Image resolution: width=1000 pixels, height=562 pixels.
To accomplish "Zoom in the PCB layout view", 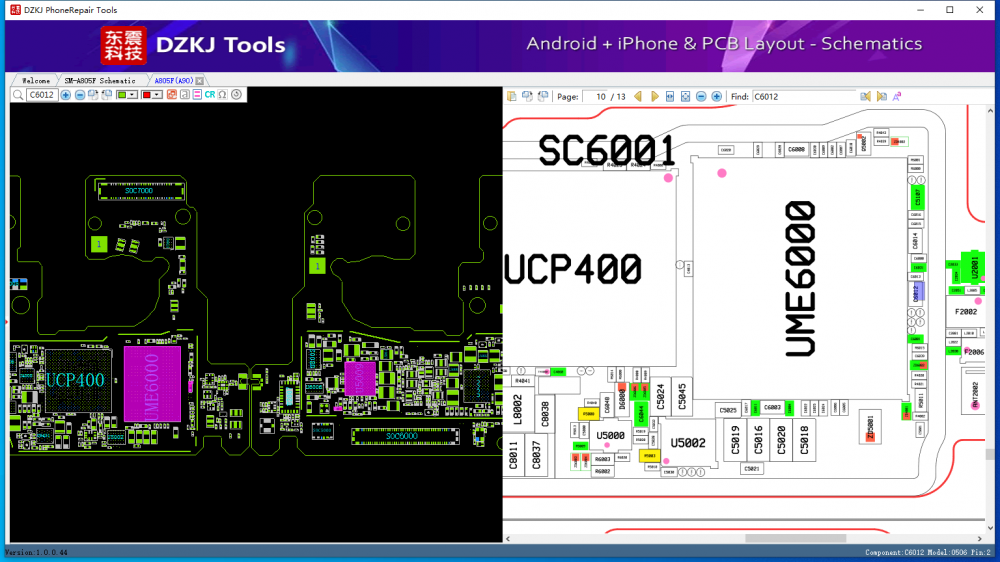I will coord(66,95).
